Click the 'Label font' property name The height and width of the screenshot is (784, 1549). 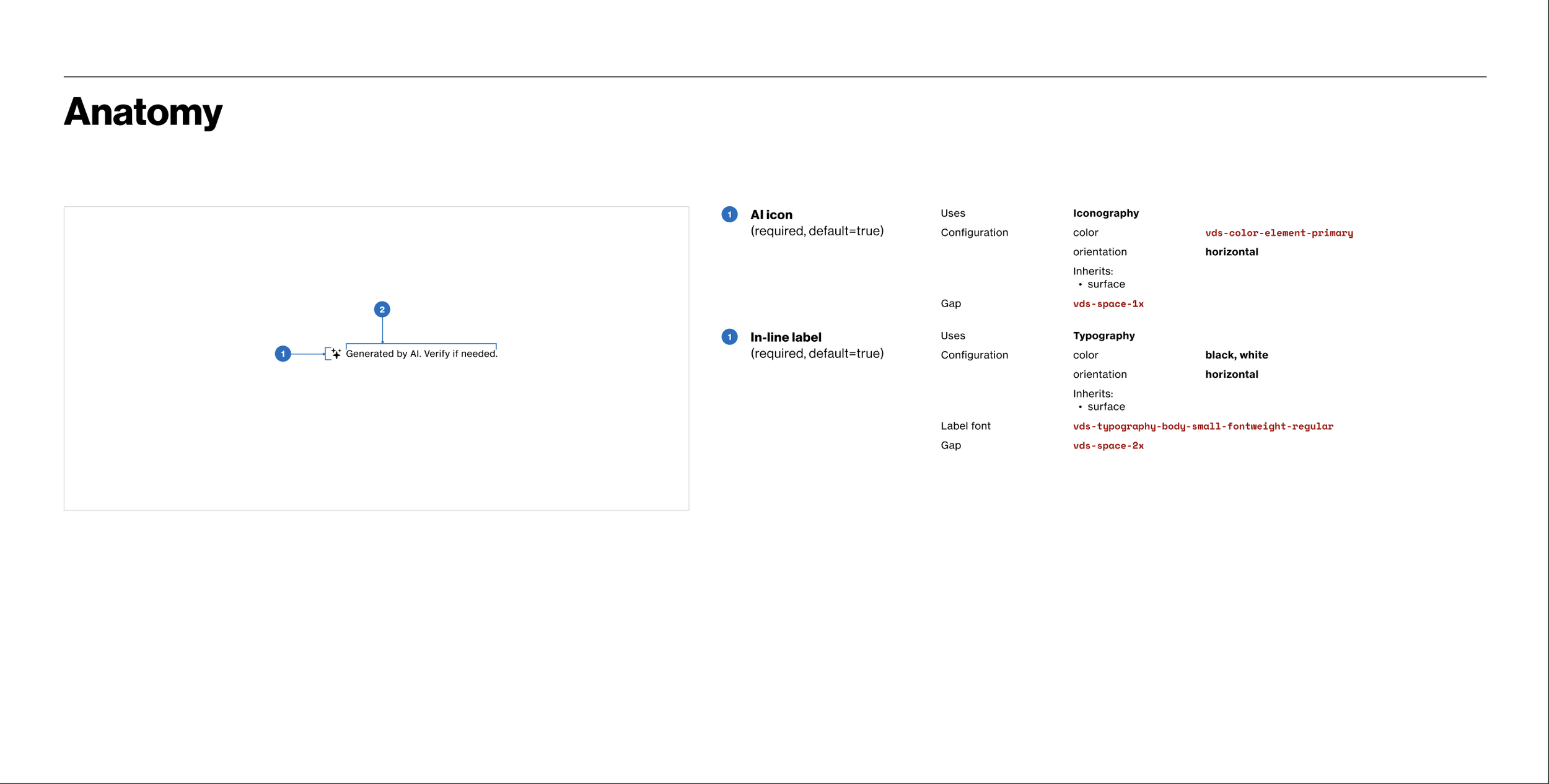(x=965, y=426)
